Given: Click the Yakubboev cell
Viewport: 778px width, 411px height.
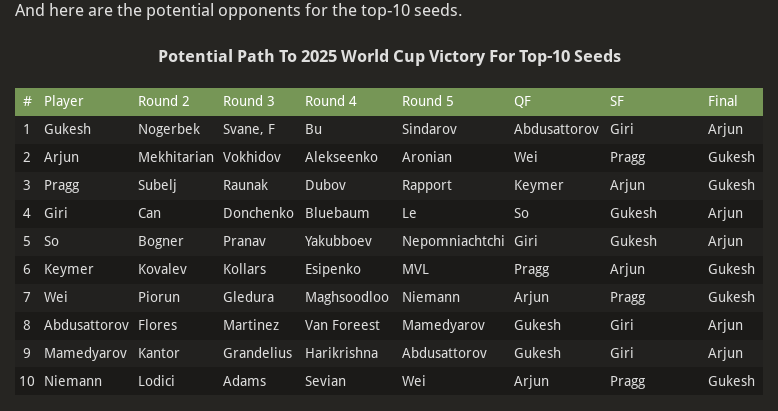Looking at the screenshot, I should [338, 241].
